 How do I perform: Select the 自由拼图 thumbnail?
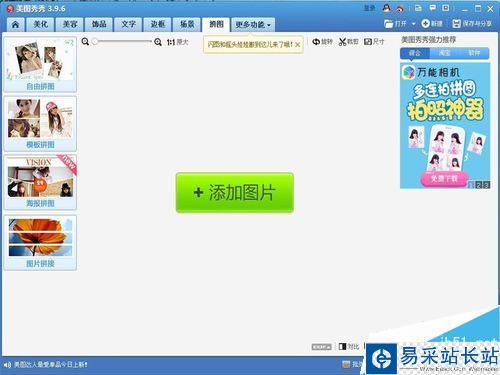(x=40, y=64)
